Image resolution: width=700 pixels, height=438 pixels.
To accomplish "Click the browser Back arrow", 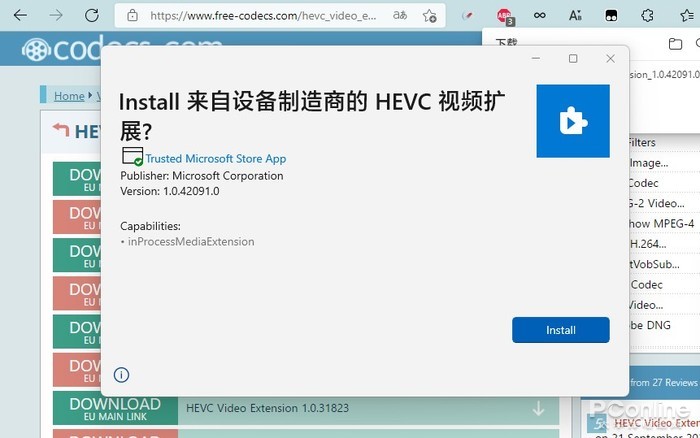I will point(21,16).
